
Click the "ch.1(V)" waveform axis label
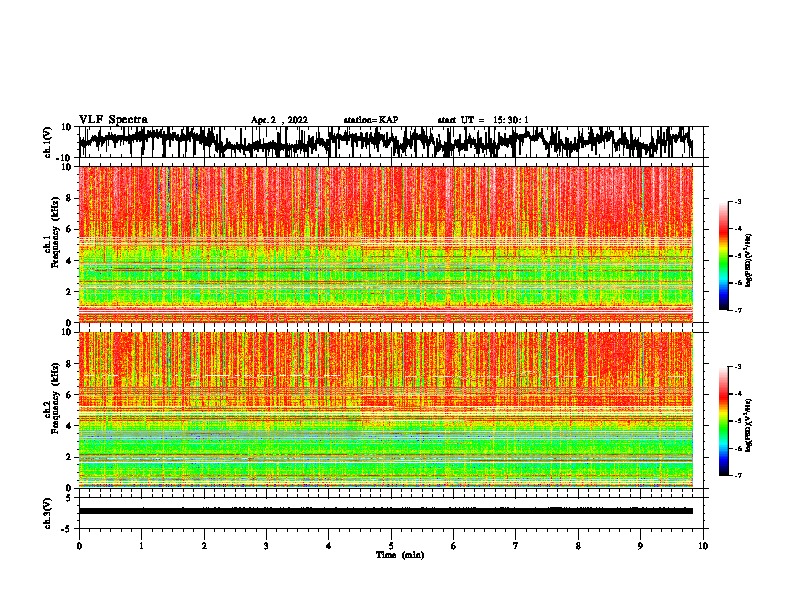[48, 142]
